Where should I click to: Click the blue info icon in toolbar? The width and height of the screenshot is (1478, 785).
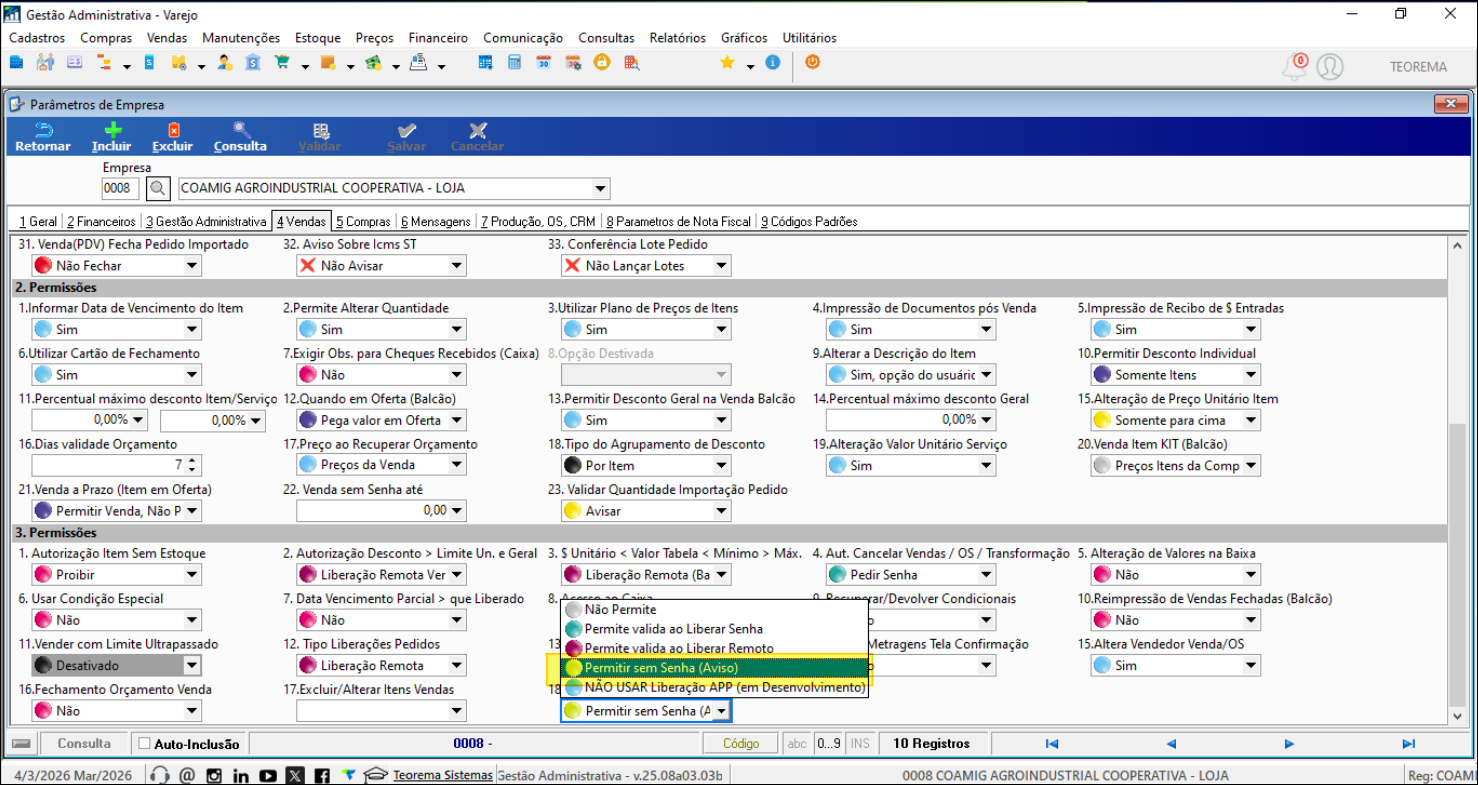pyautogui.click(x=772, y=62)
